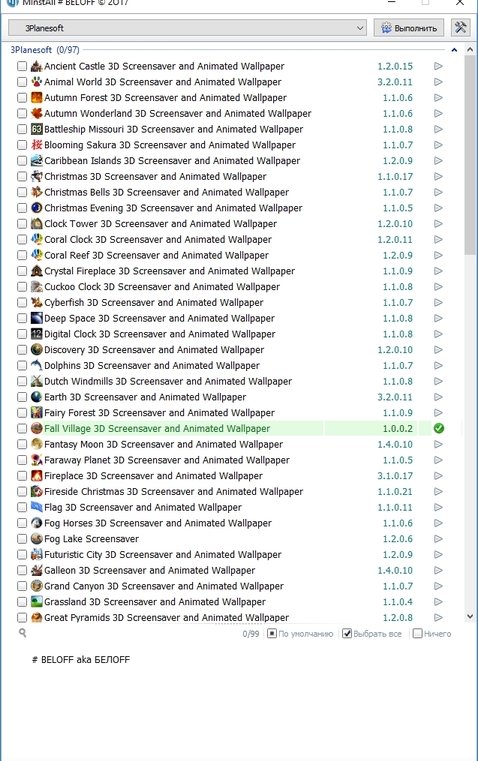Click the 'Выполнить' execute button

[x=409, y=28]
